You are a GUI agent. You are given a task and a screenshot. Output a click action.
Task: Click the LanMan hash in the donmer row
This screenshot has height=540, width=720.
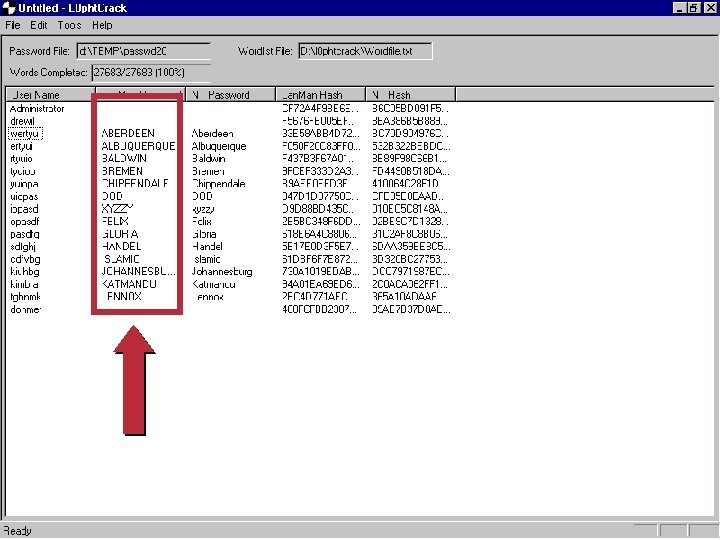(319, 309)
